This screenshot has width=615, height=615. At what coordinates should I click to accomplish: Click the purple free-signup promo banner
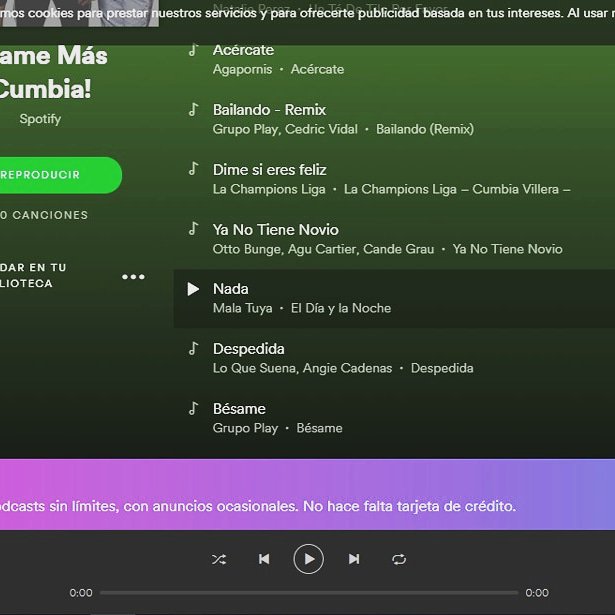pyautogui.click(x=308, y=494)
